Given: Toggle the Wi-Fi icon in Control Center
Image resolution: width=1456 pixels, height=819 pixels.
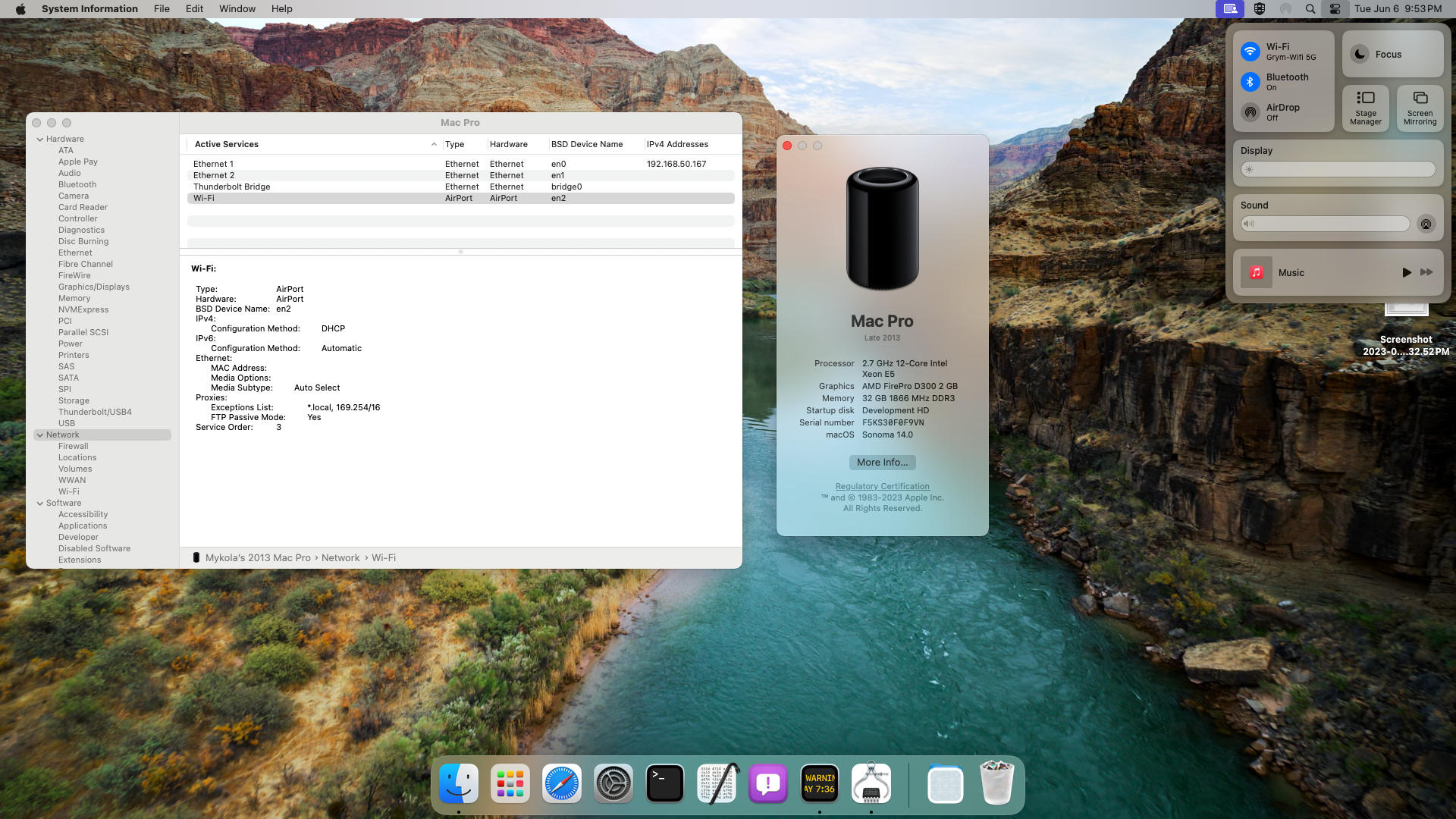Looking at the screenshot, I should (x=1250, y=52).
